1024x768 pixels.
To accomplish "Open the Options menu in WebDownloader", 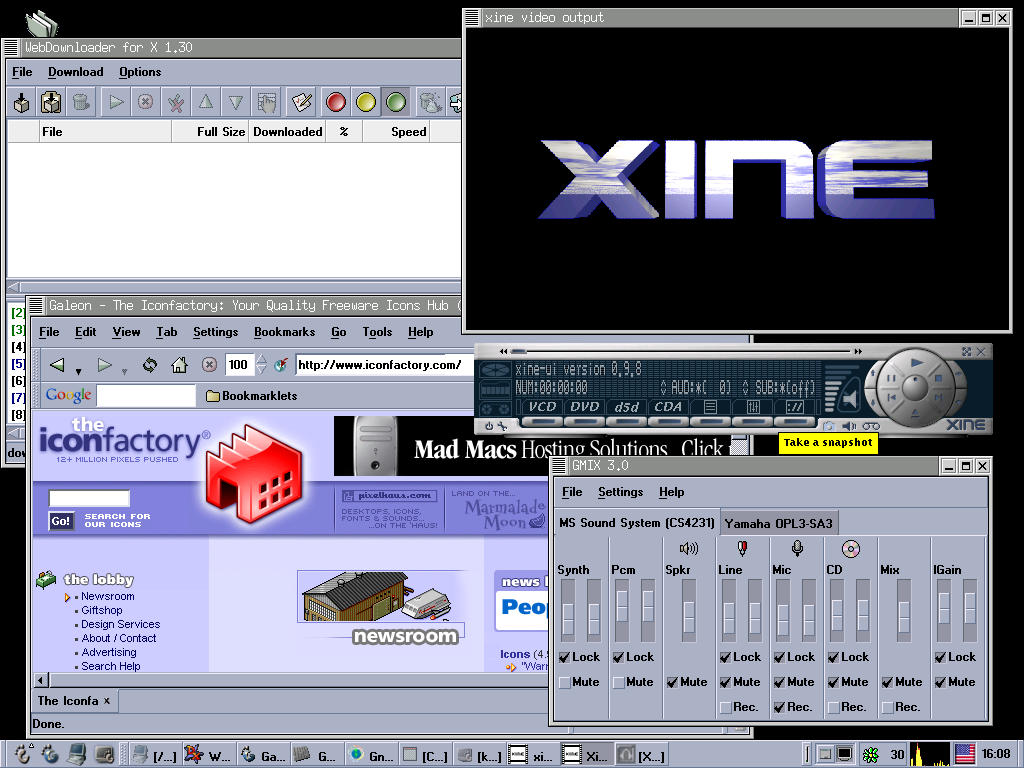I will pyautogui.click(x=140, y=72).
